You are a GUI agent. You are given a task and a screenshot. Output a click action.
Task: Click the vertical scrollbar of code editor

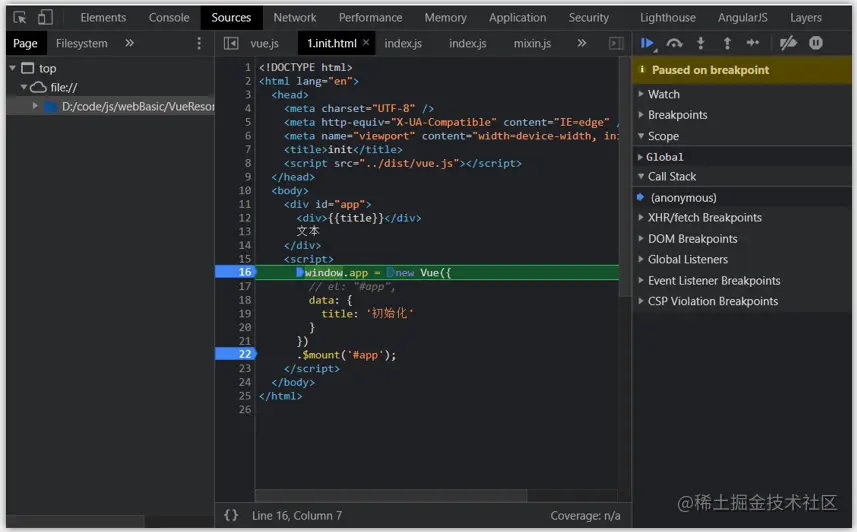pyautogui.click(x=624, y=177)
